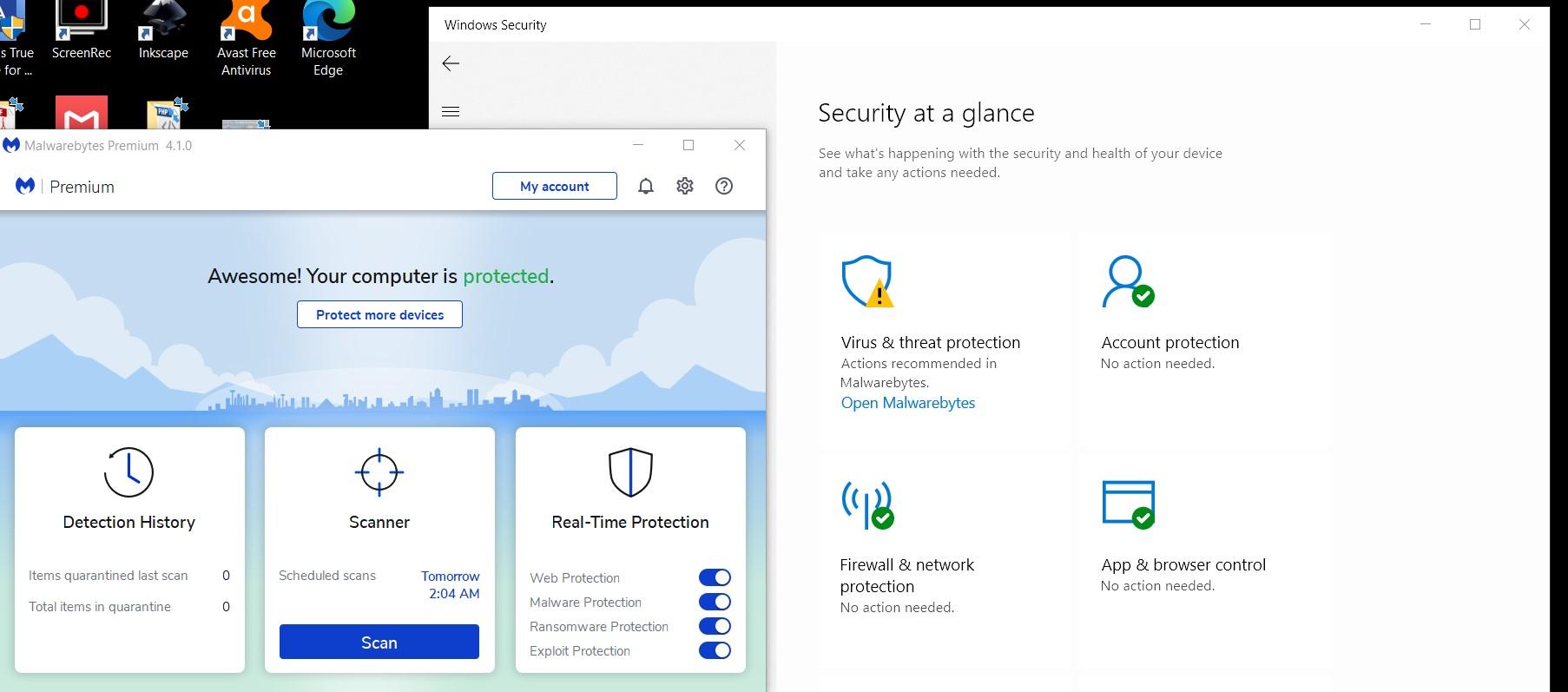Click Open Malwarebytes link
The height and width of the screenshot is (692, 1568).
908,403
